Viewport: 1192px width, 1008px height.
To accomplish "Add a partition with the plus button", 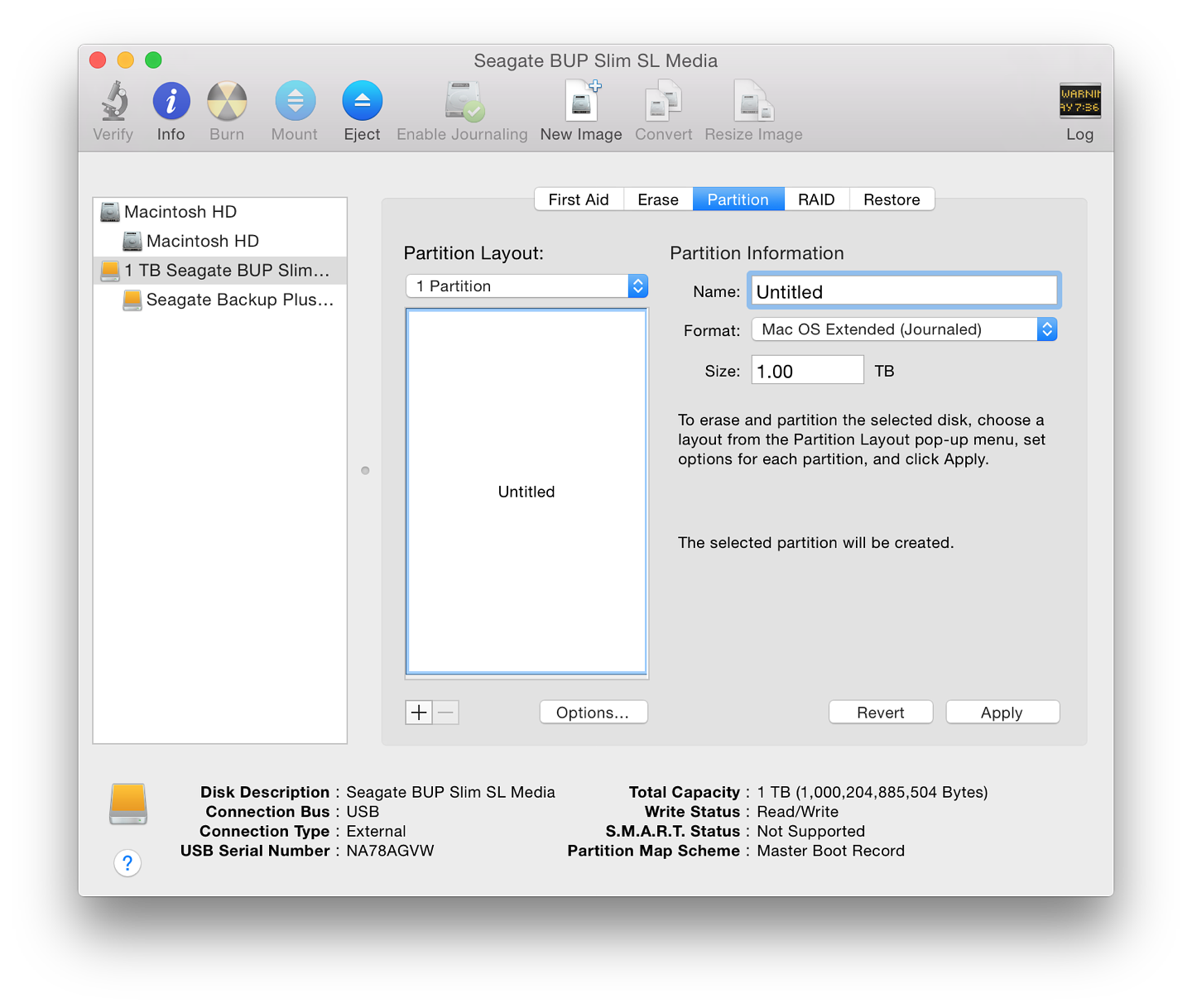I will pyautogui.click(x=419, y=713).
